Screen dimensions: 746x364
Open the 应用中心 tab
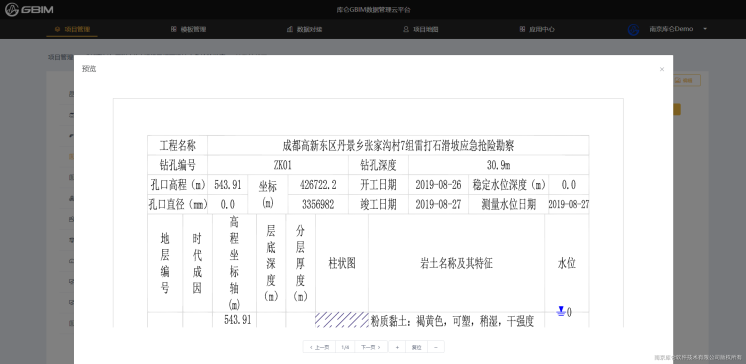[x=537, y=29]
